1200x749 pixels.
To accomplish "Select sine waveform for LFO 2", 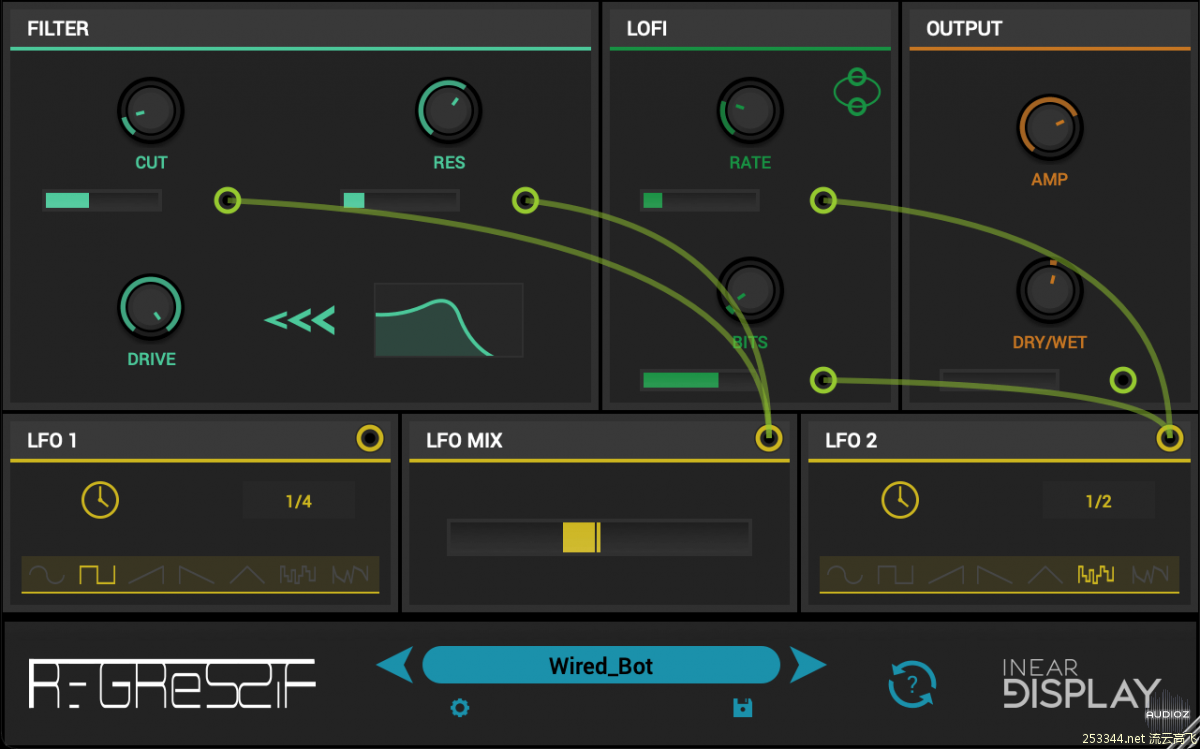I will [845, 575].
